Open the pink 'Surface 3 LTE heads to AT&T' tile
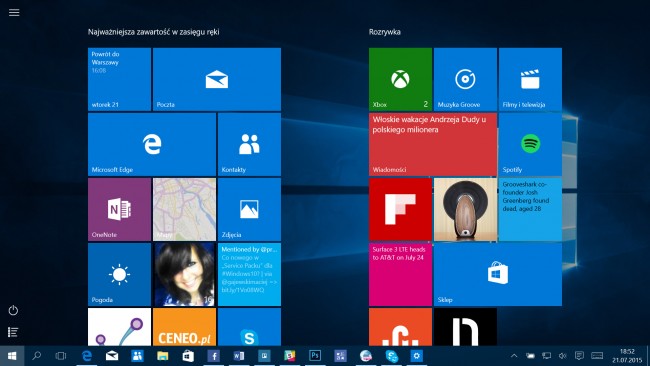 coord(400,274)
